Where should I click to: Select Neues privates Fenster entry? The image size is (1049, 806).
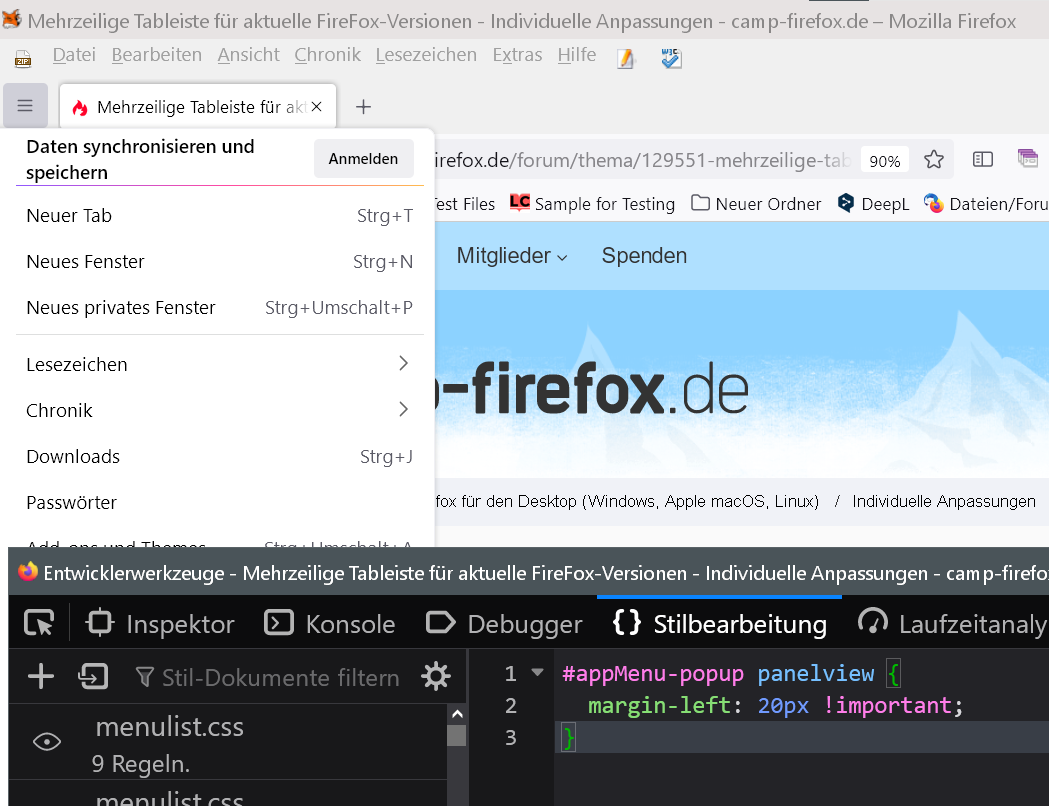(x=219, y=308)
